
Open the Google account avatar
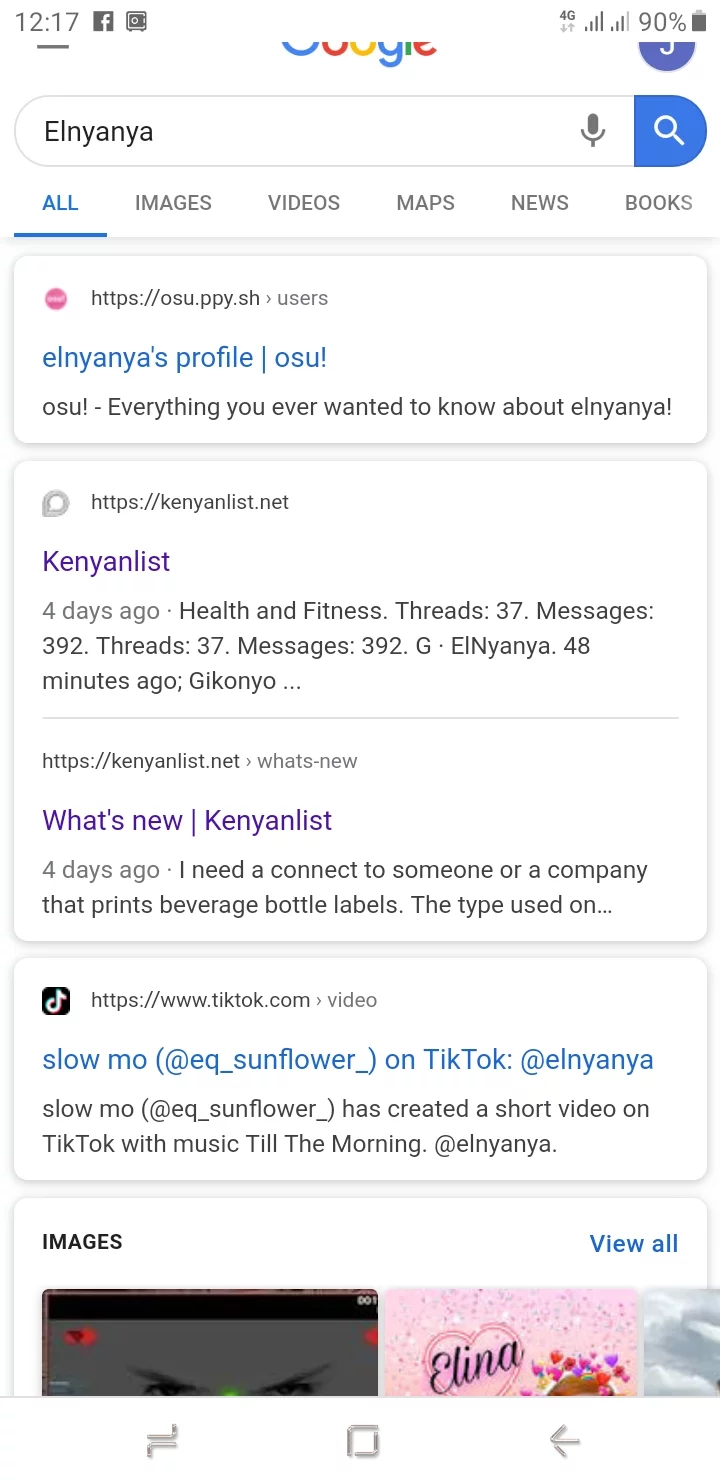[x=666, y=48]
